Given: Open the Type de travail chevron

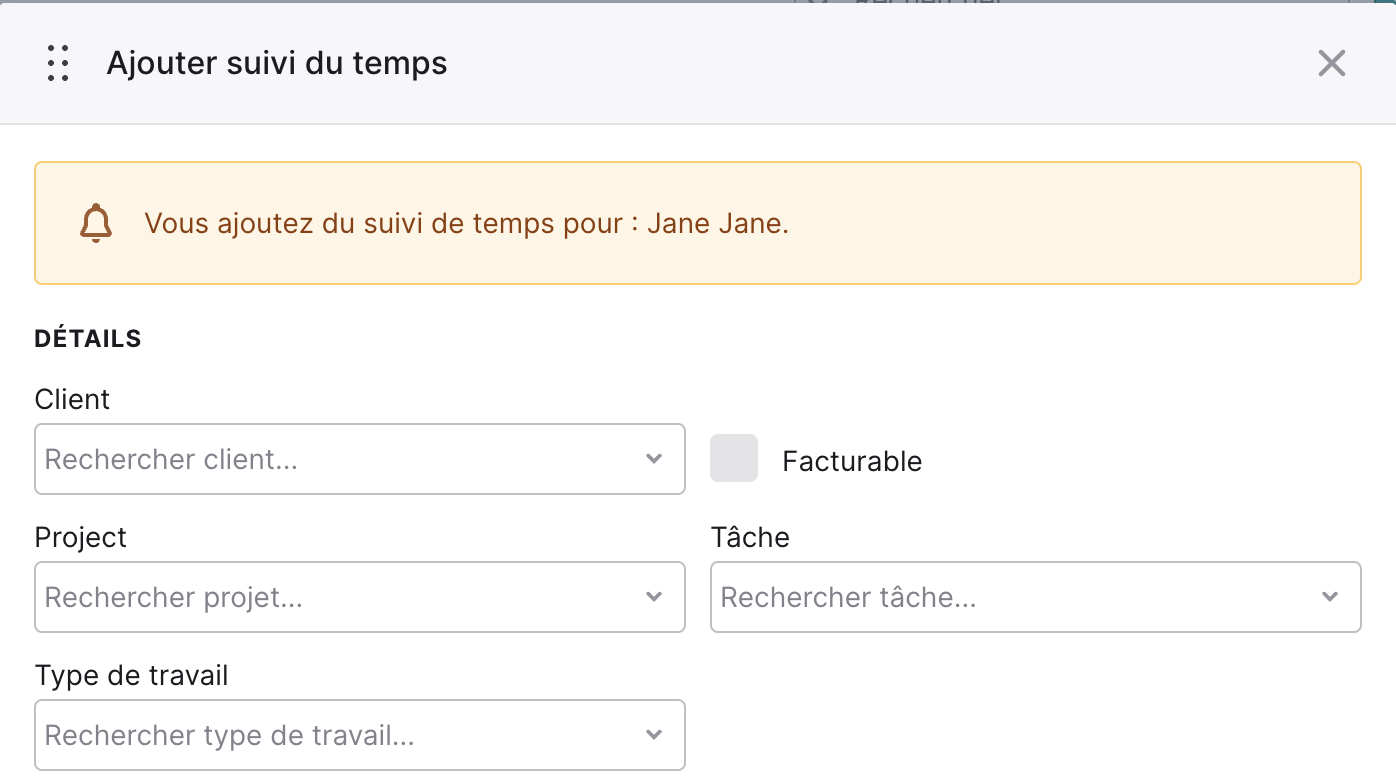Looking at the screenshot, I should (x=654, y=735).
